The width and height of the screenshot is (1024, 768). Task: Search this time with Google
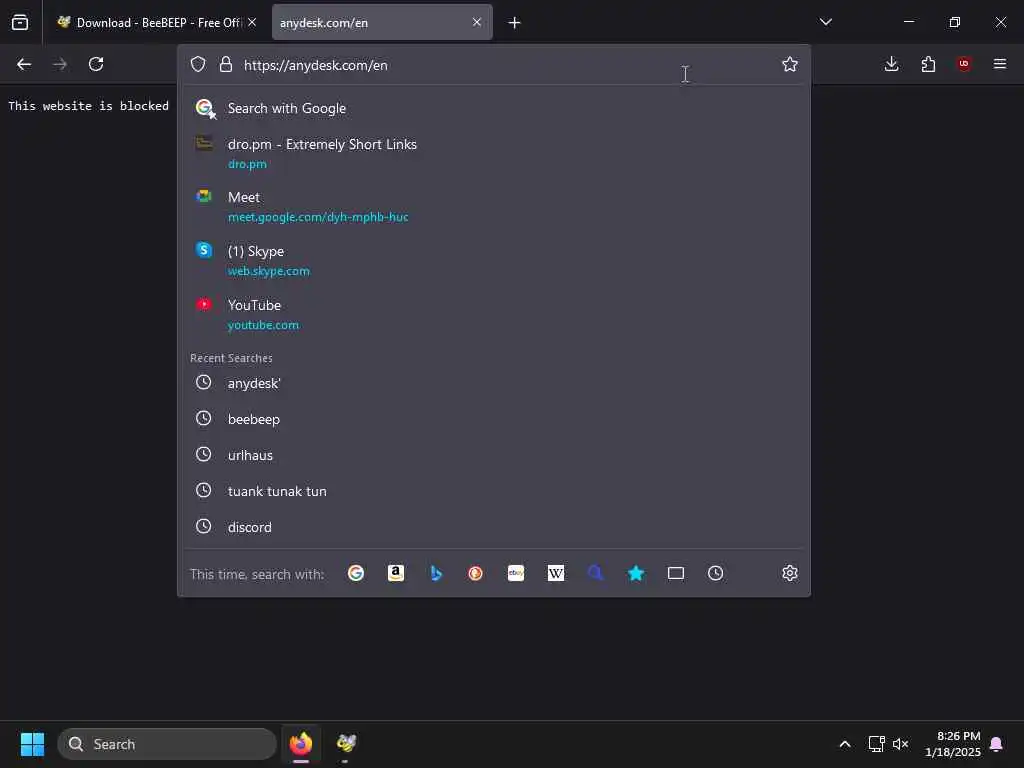point(356,573)
